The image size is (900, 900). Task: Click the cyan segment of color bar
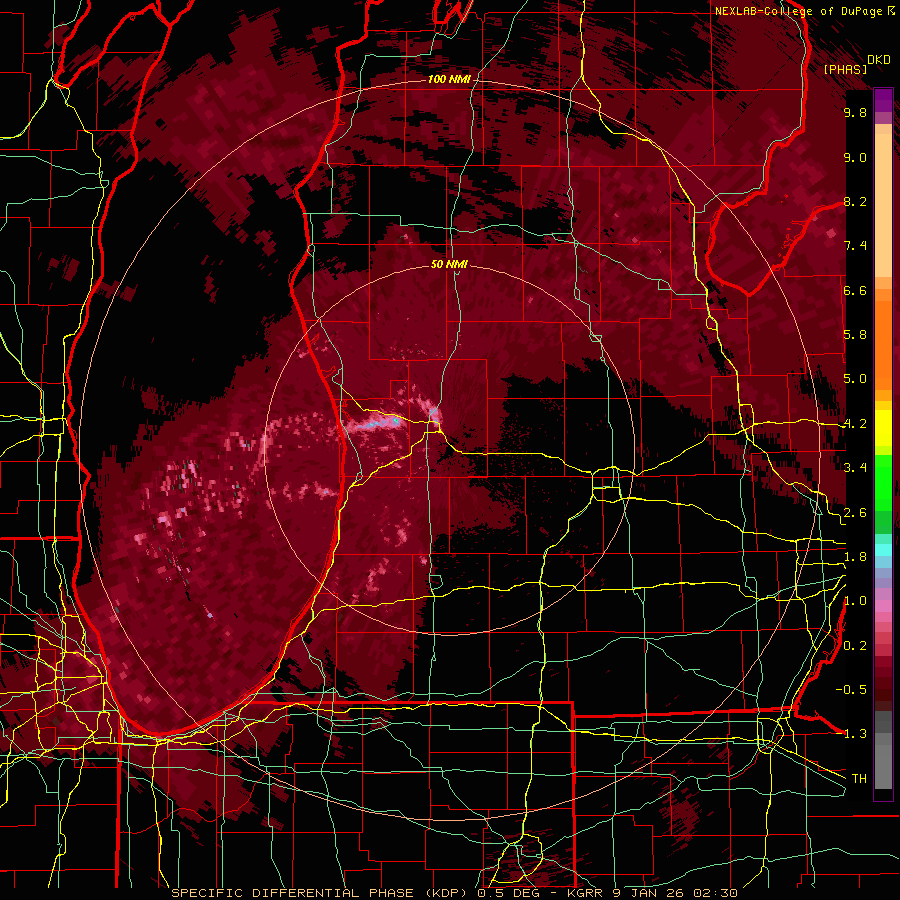[883, 549]
